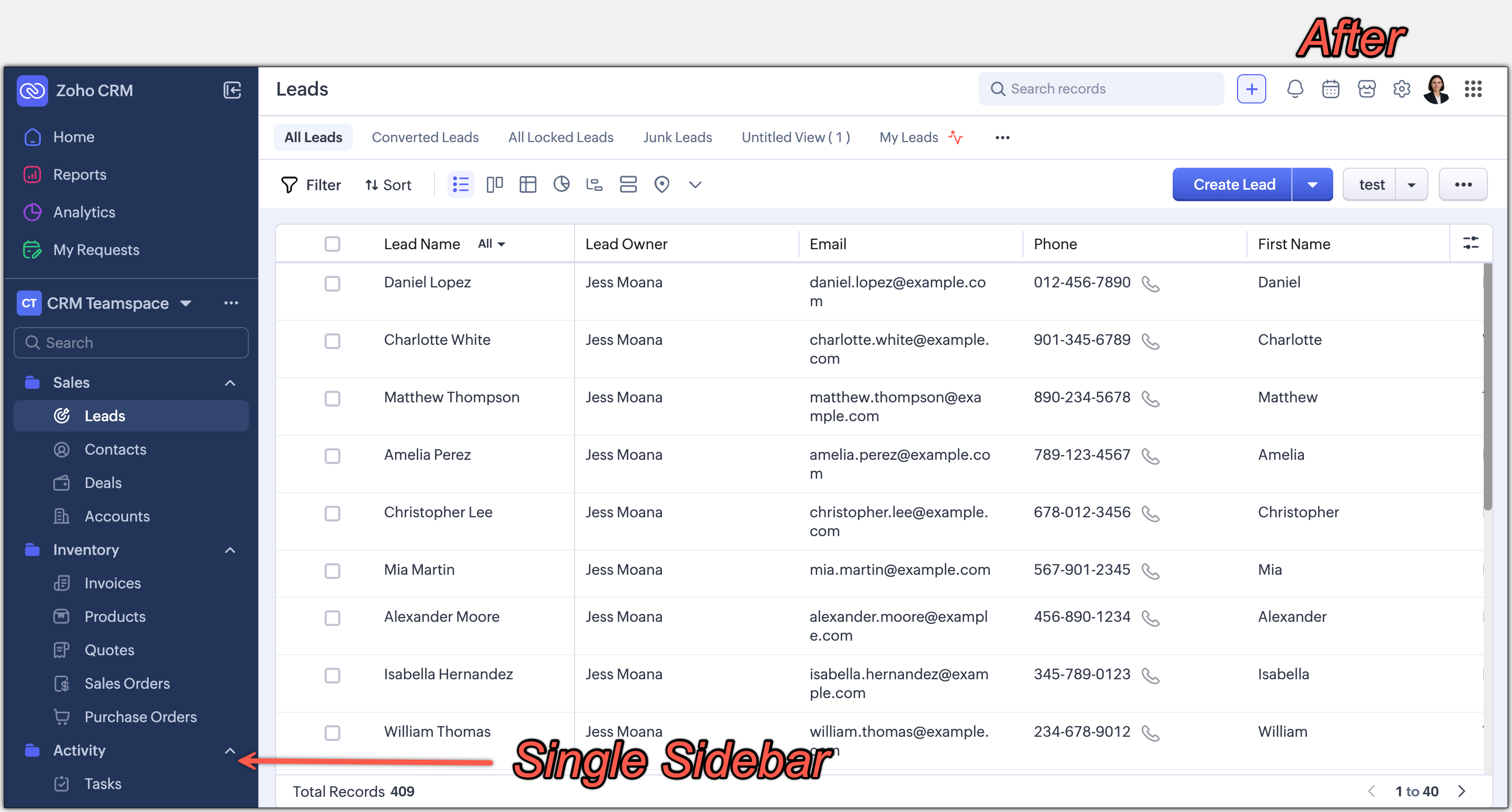Viewport: 1512px width, 812px height.
Task: Check the box for Charlotte White
Action: (x=332, y=341)
